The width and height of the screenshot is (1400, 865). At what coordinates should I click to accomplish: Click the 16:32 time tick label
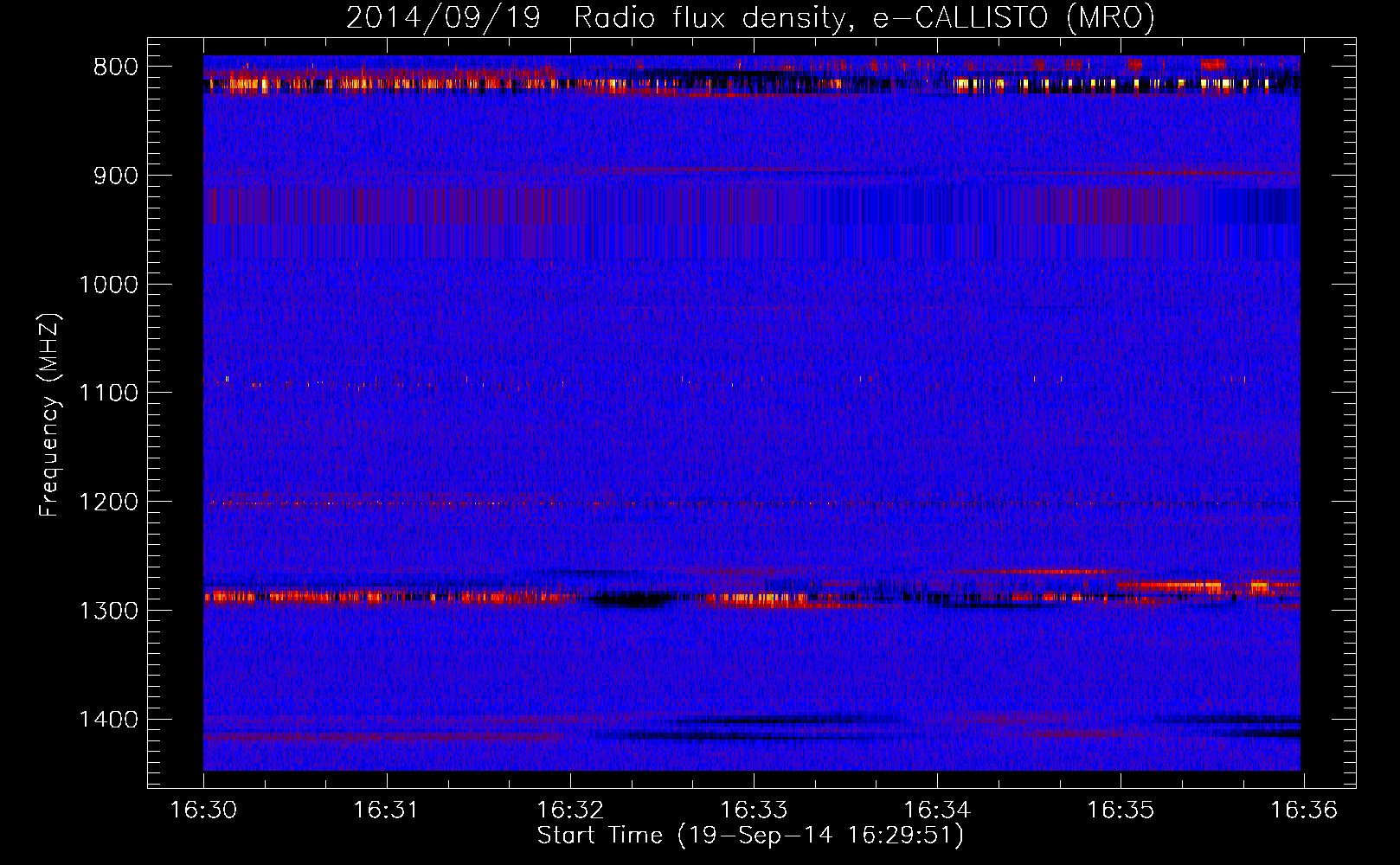pos(570,810)
